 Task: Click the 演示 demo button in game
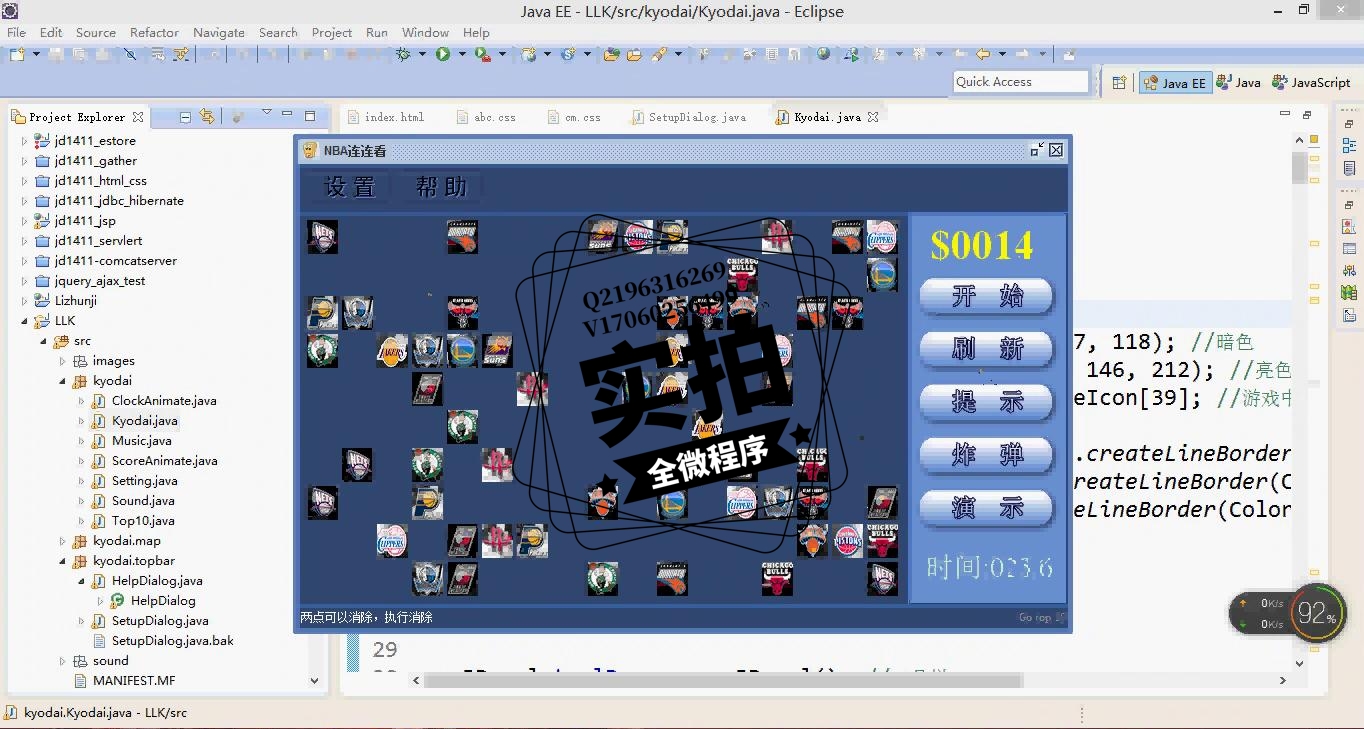pyautogui.click(x=986, y=508)
